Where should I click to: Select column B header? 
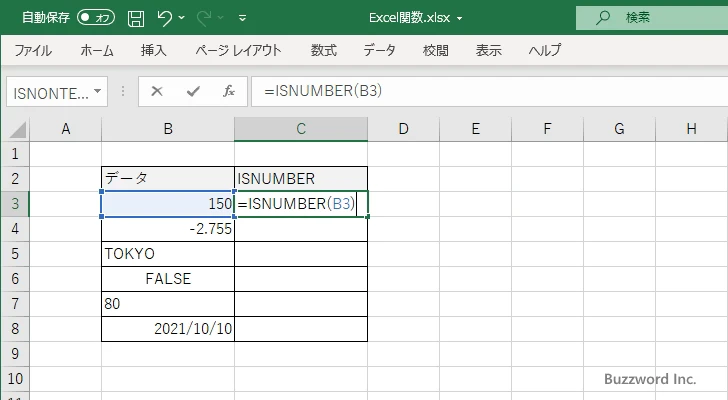click(168, 129)
